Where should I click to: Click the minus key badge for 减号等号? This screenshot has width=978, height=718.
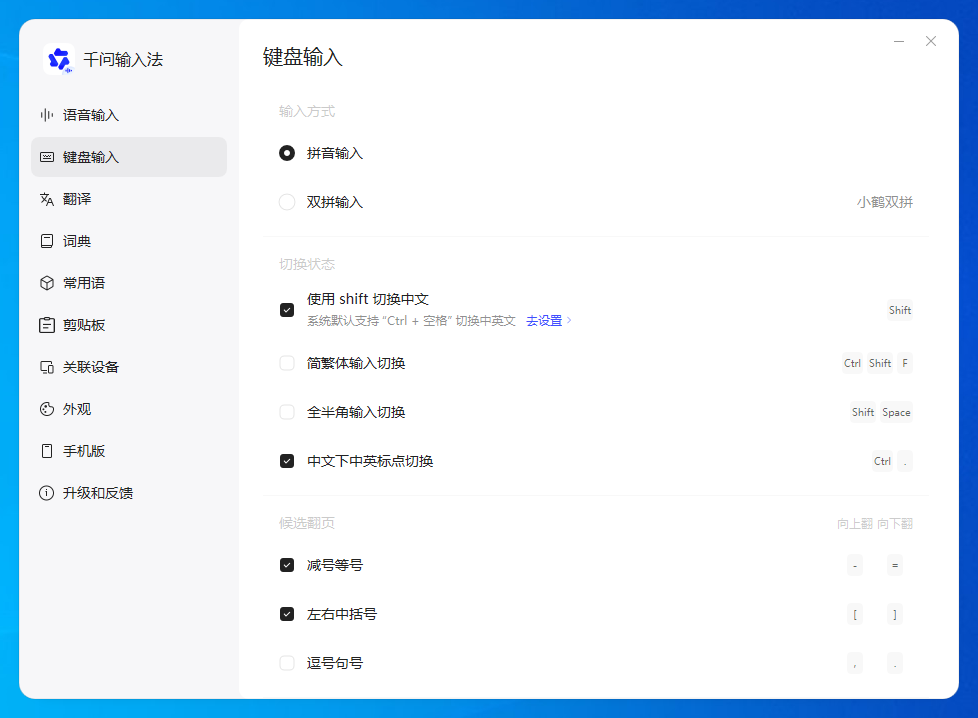click(855, 565)
